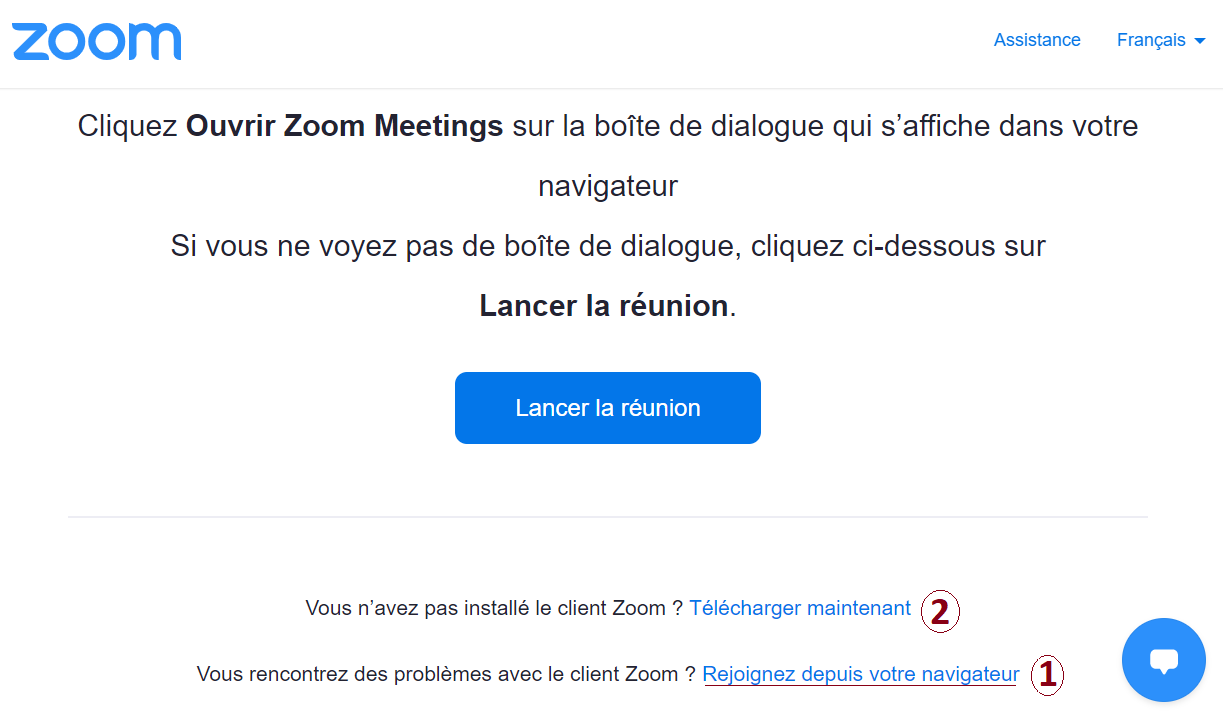Click the bold Ouvrir Zoom Meetings text

[344, 127]
